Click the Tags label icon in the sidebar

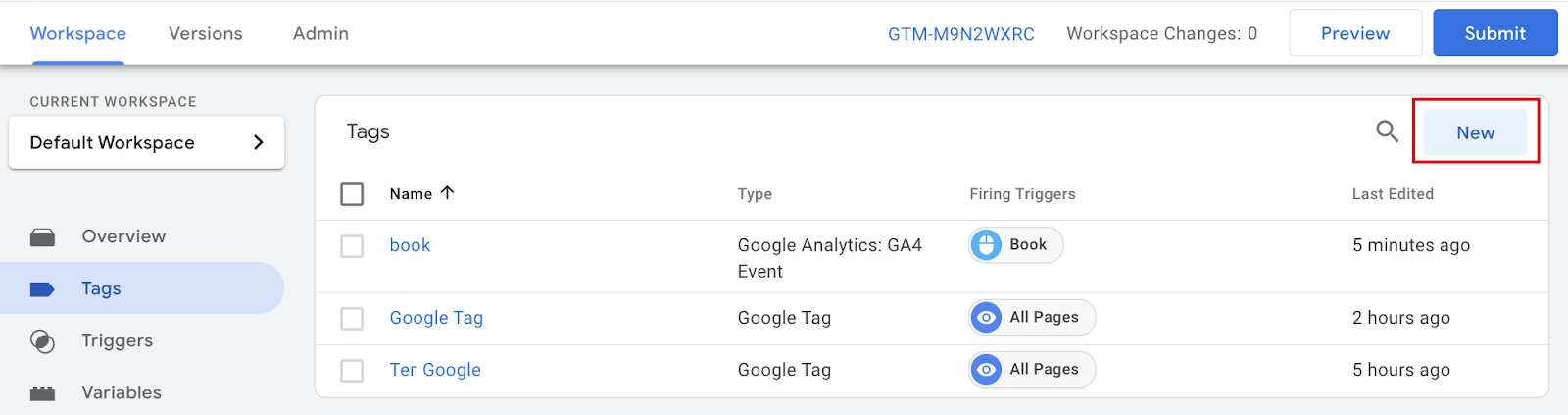tap(42, 288)
